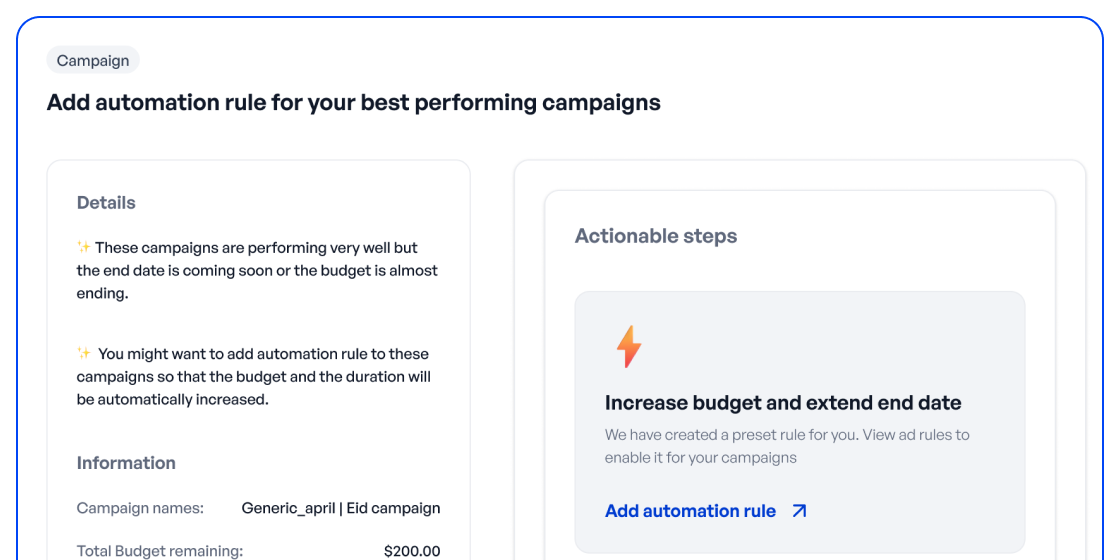The height and width of the screenshot is (560, 1120).
Task: Click the 'Total Budget remaining:' label
Action: (x=160, y=551)
